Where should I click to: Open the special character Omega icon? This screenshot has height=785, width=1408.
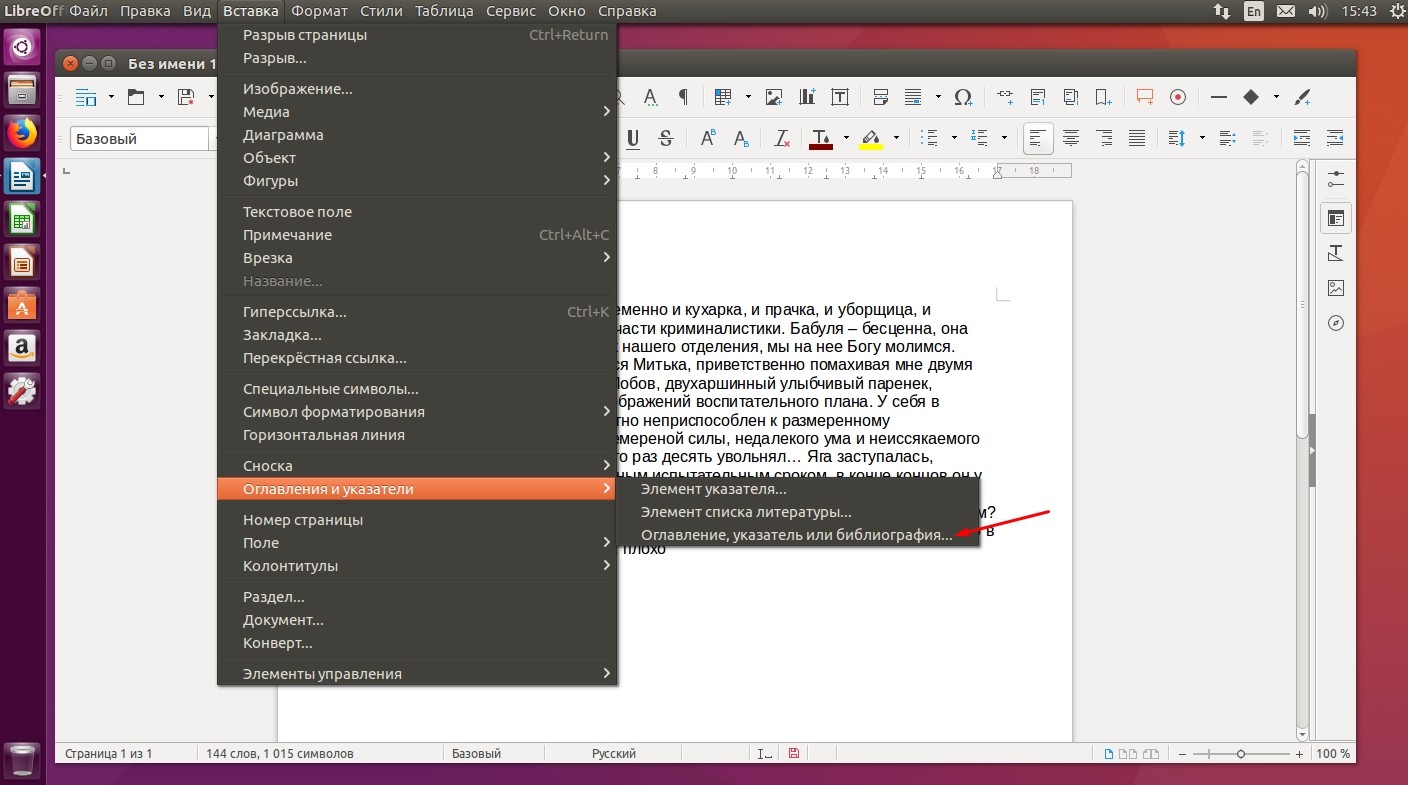[962, 97]
